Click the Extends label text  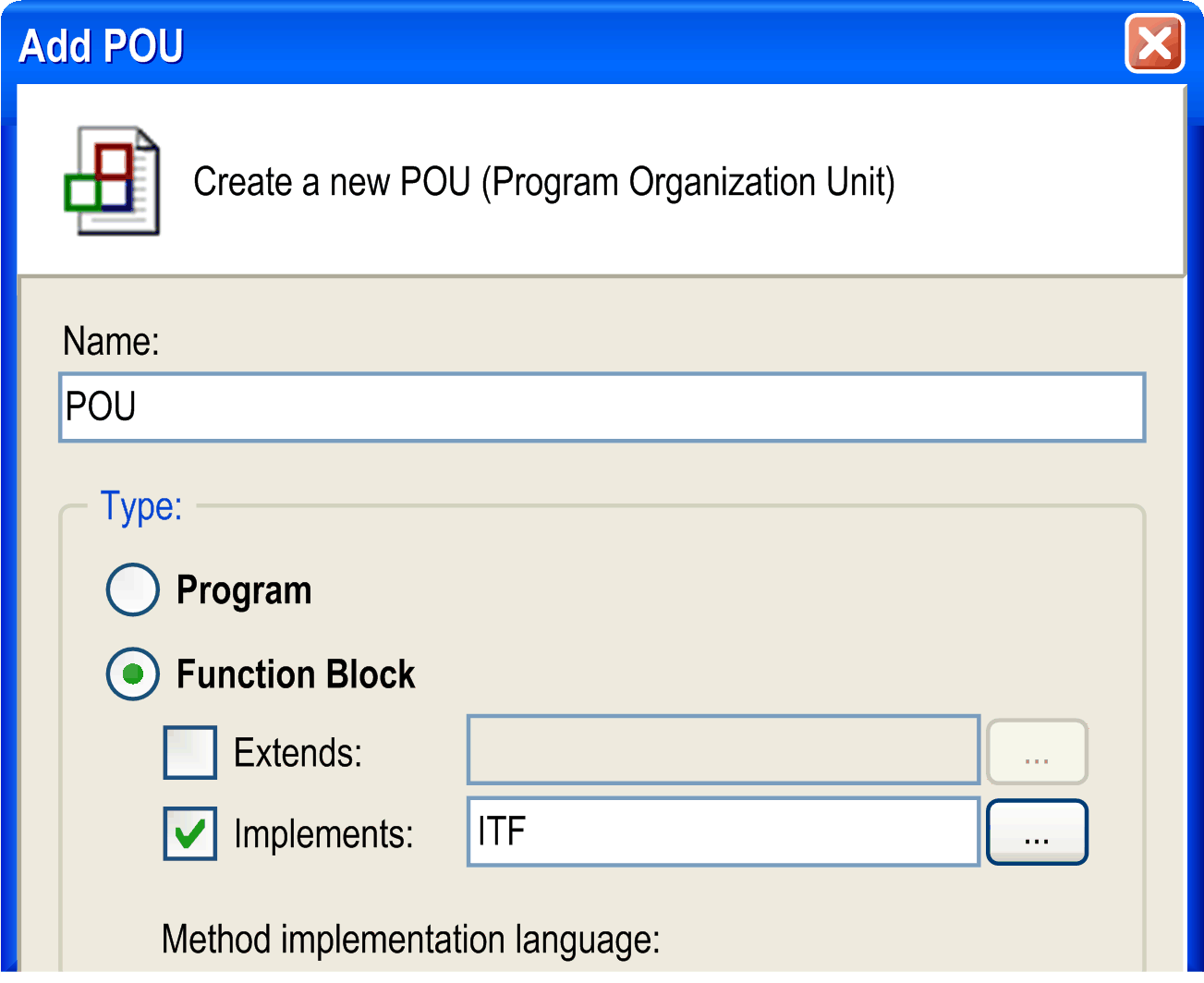coord(298,753)
